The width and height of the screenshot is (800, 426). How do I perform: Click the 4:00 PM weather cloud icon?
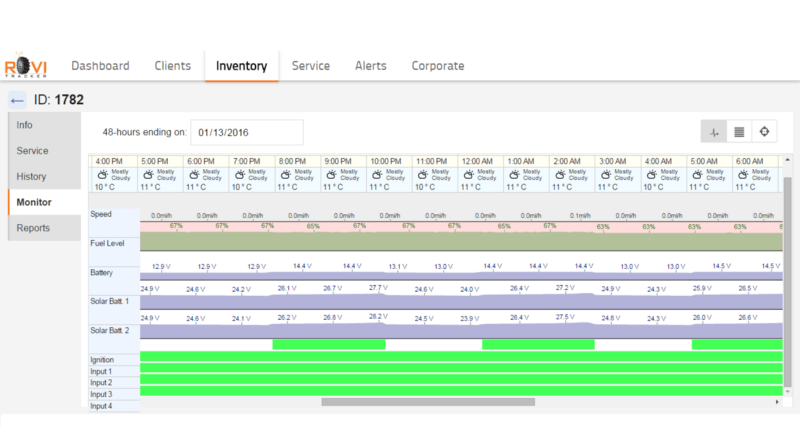click(102, 175)
